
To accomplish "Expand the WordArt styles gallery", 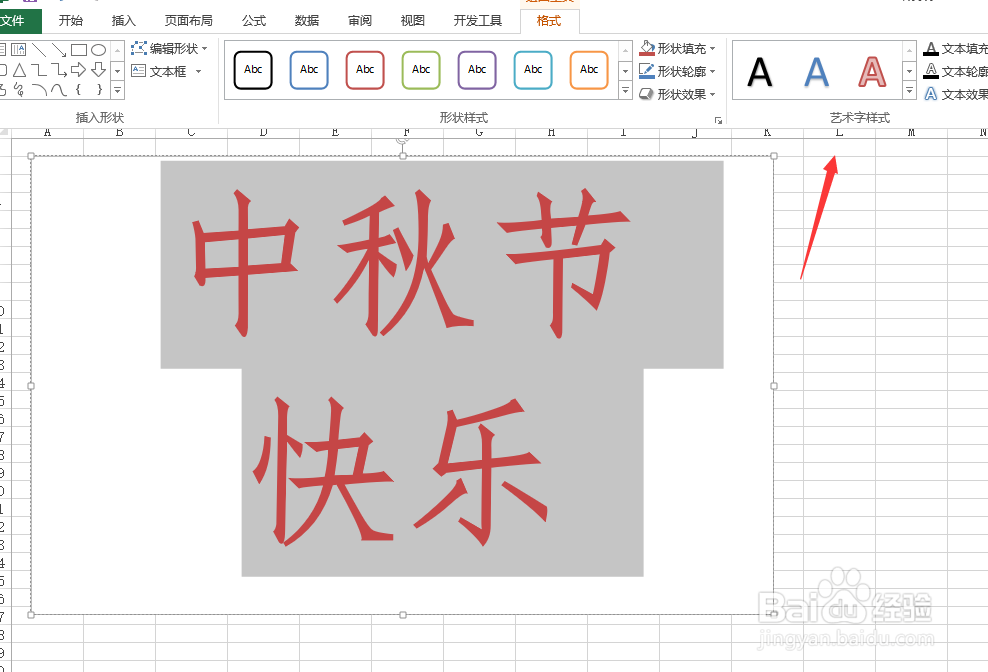I will pos(909,91).
